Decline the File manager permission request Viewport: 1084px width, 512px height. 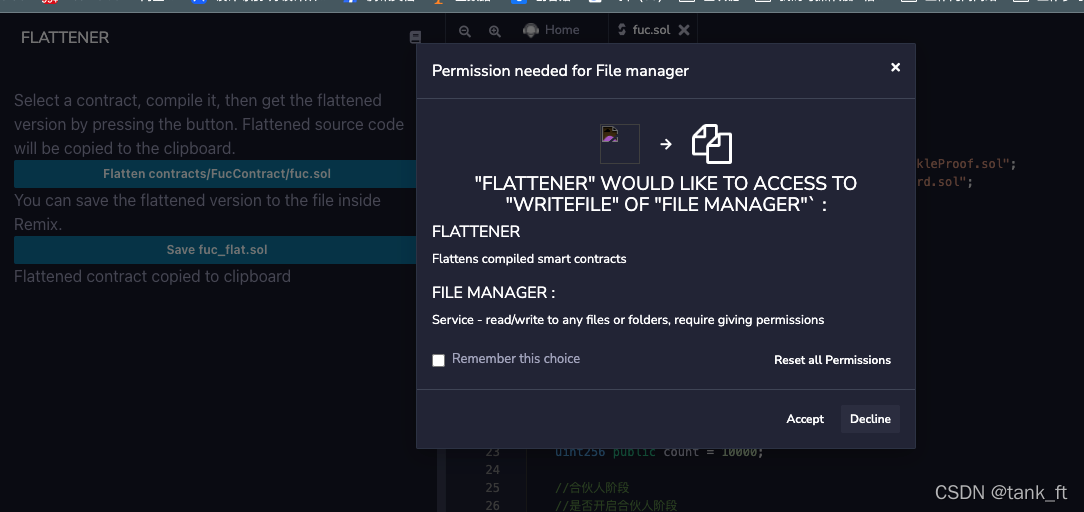coord(870,419)
